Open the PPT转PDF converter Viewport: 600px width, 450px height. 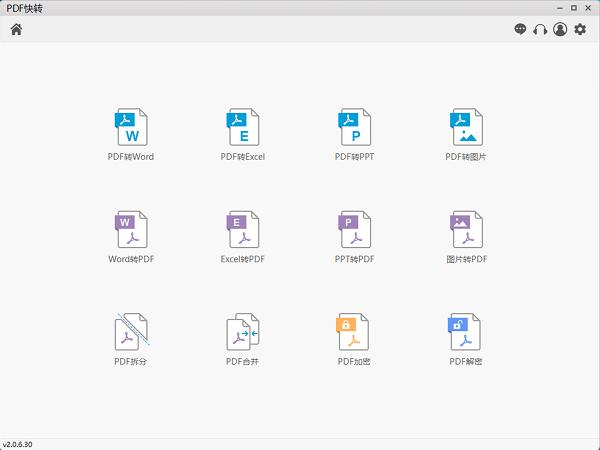coord(355,230)
